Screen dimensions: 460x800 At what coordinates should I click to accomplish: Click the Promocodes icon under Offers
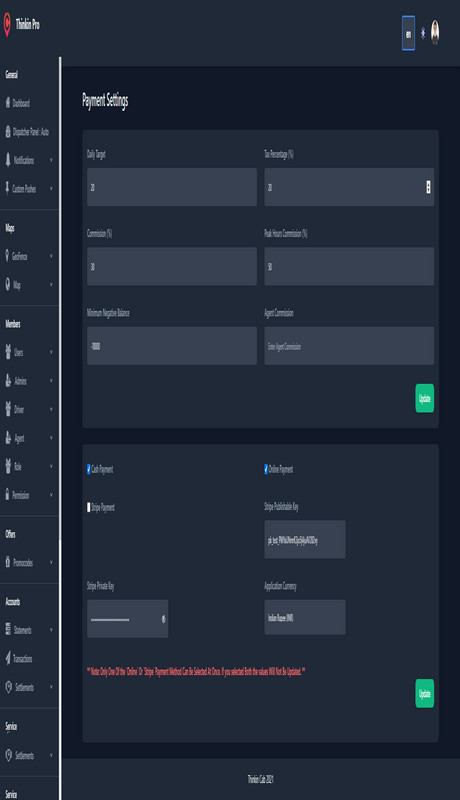[x=8, y=562]
